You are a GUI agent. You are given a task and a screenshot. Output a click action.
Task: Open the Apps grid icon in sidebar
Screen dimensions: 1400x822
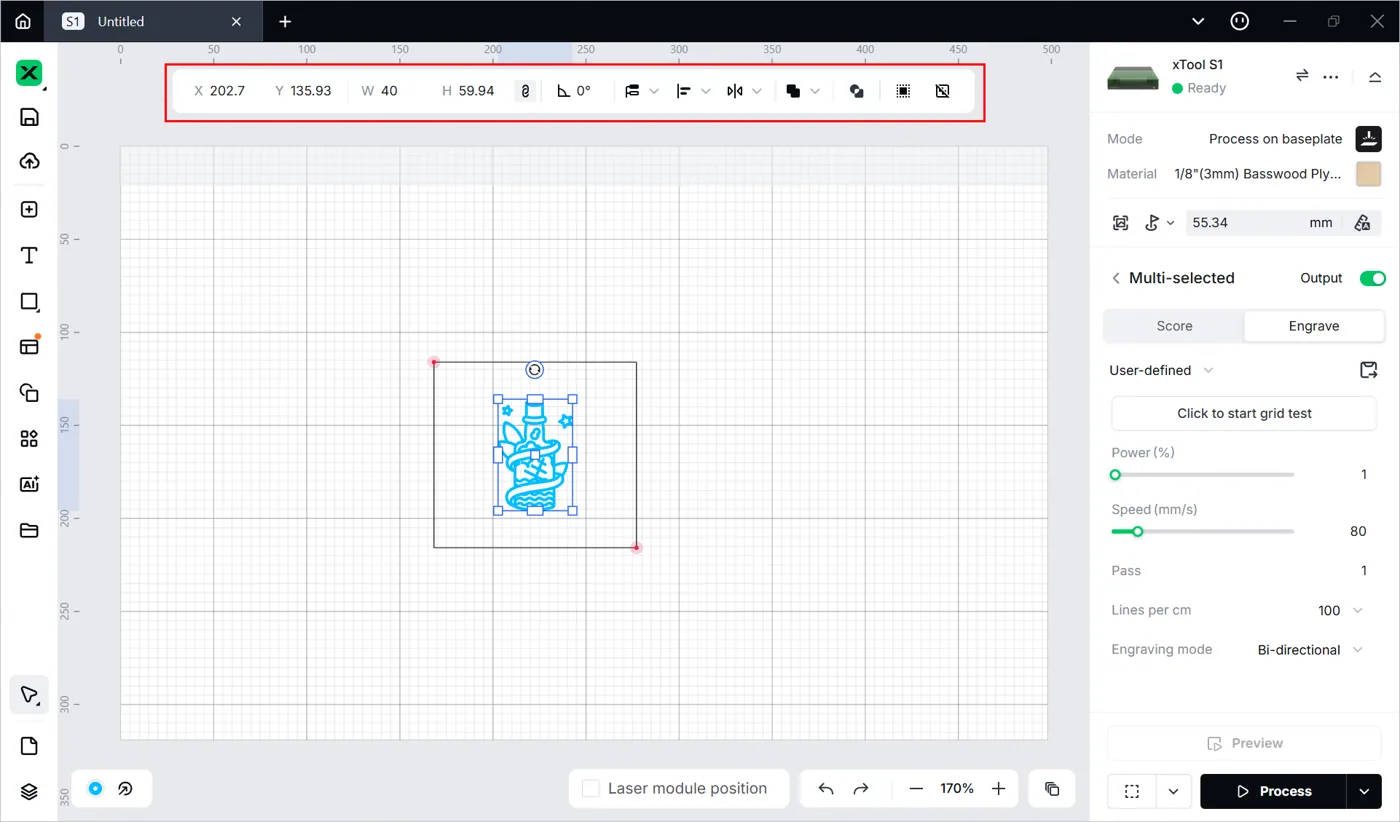pyautogui.click(x=29, y=439)
